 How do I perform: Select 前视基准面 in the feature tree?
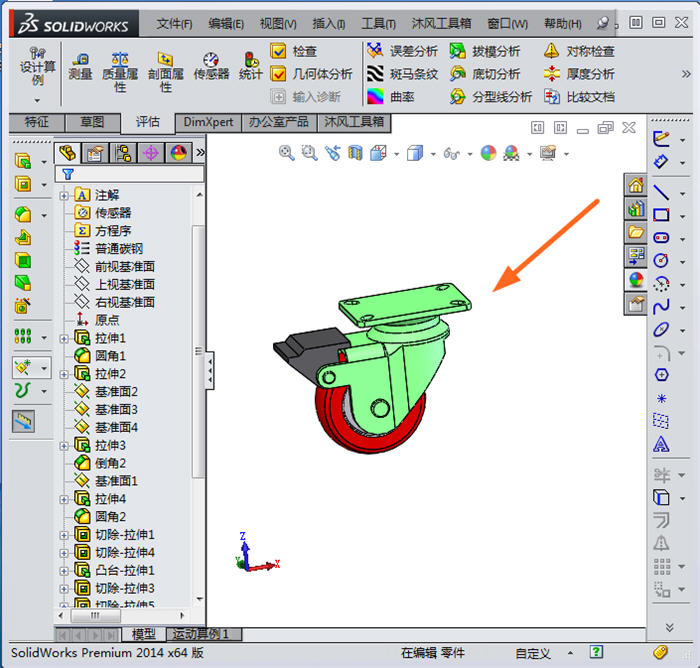pyautogui.click(x=124, y=266)
